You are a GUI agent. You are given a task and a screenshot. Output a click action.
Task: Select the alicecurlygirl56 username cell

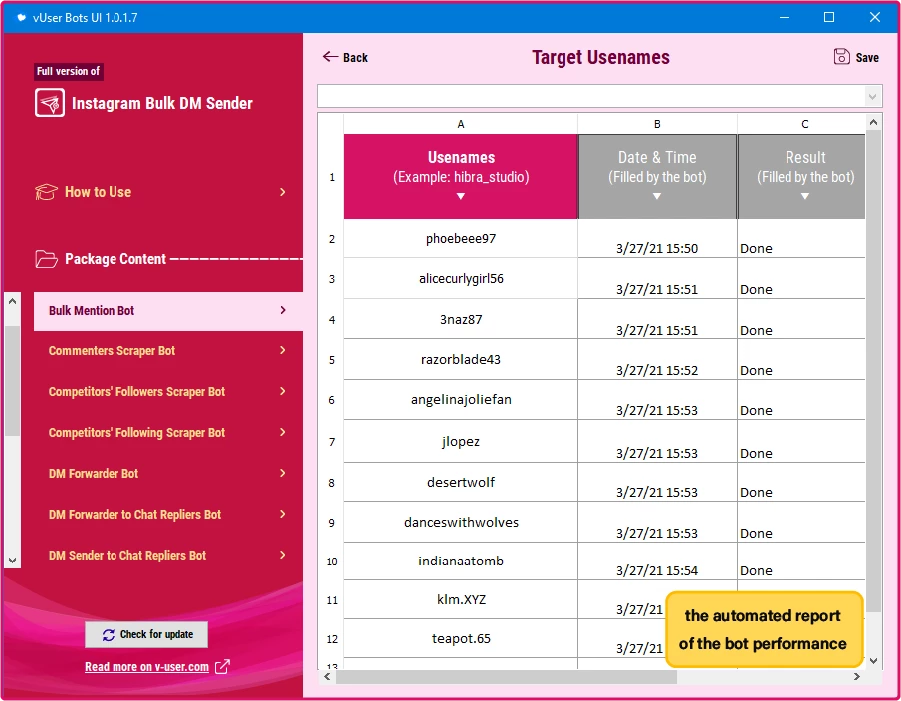pos(460,279)
